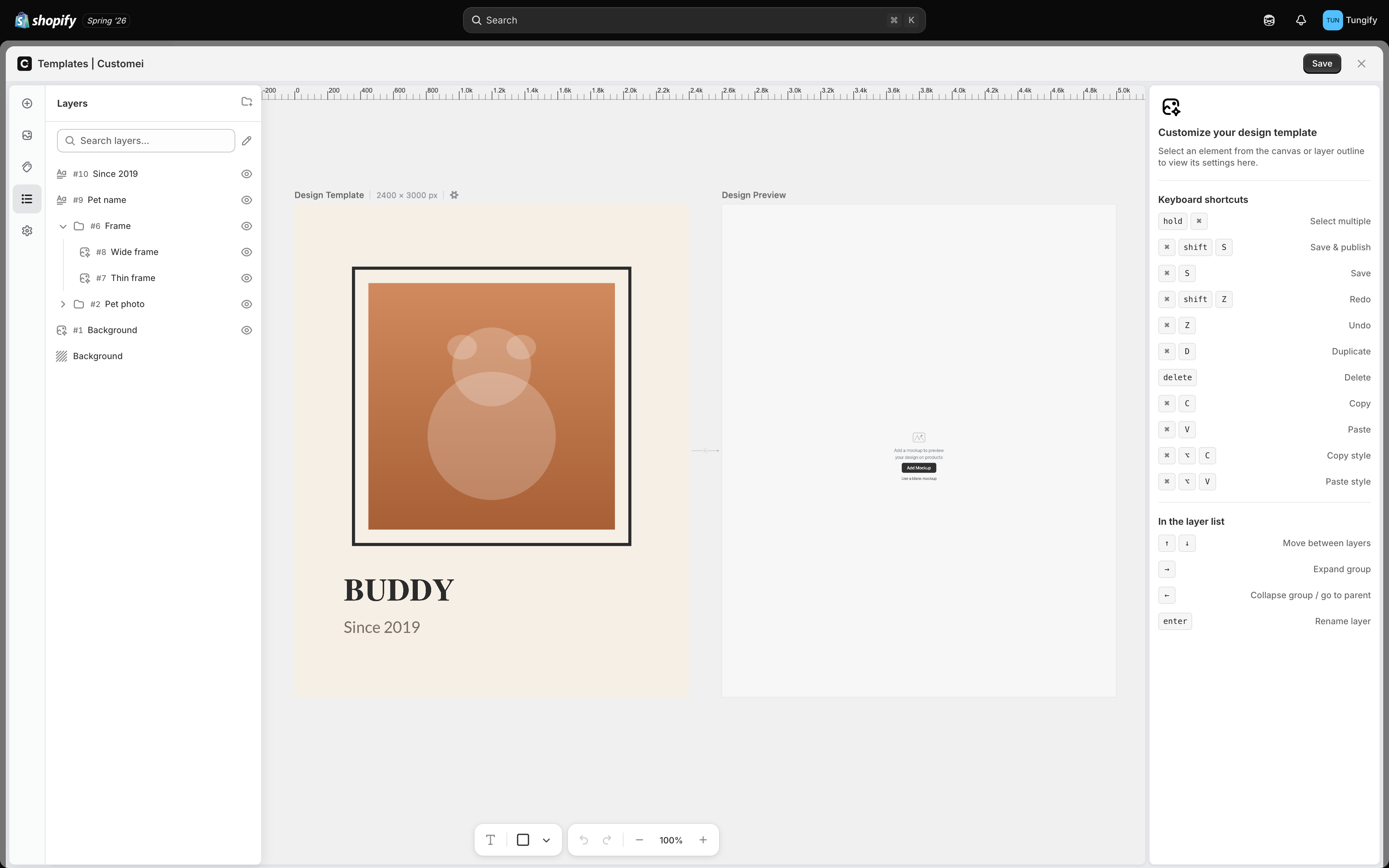Image resolution: width=1389 pixels, height=868 pixels.
Task: Click the hatched icon of base Background layer
Action: pos(61,356)
